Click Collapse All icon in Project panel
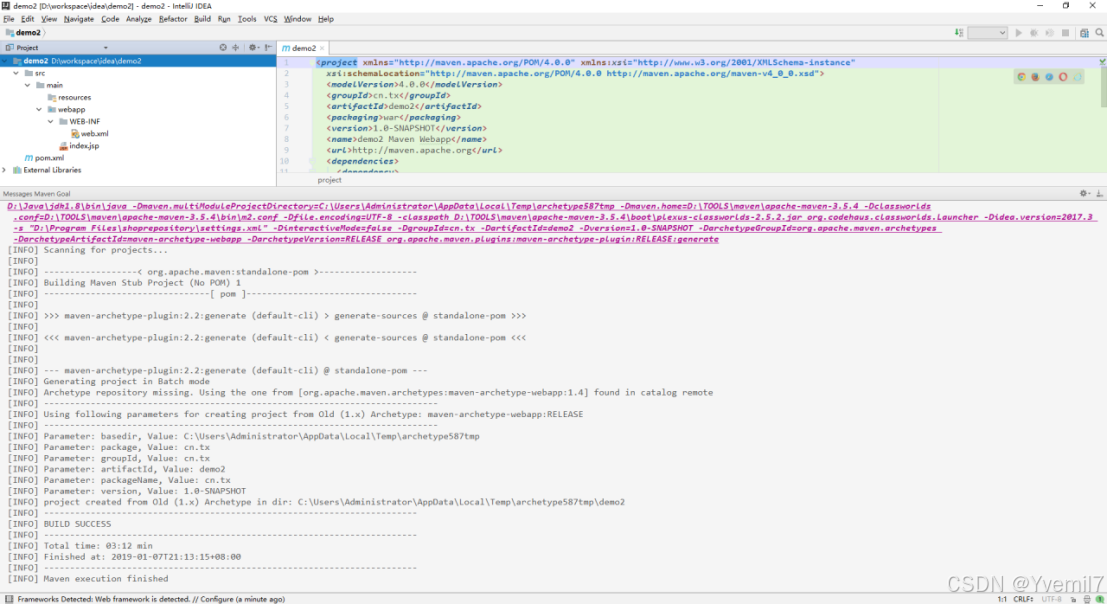The image size is (1108, 604). click(x=235, y=47)
